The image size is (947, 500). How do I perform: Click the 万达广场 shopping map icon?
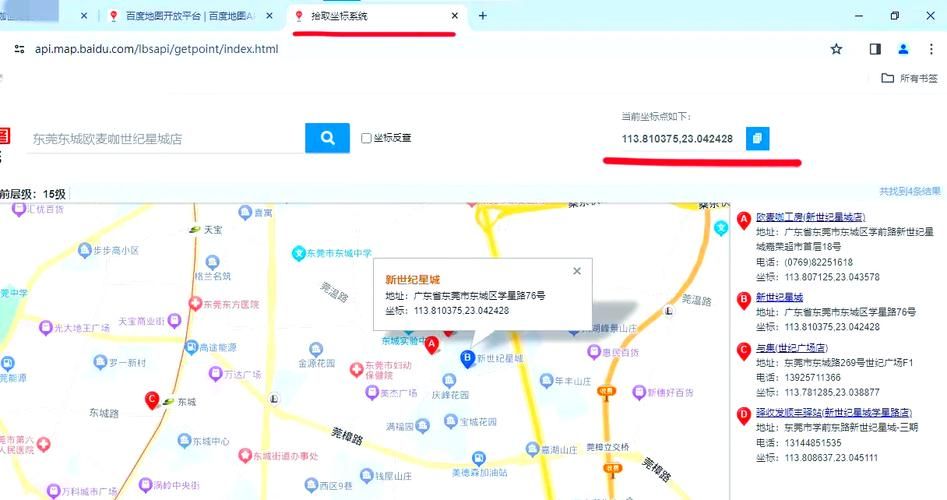pos(214,374)
